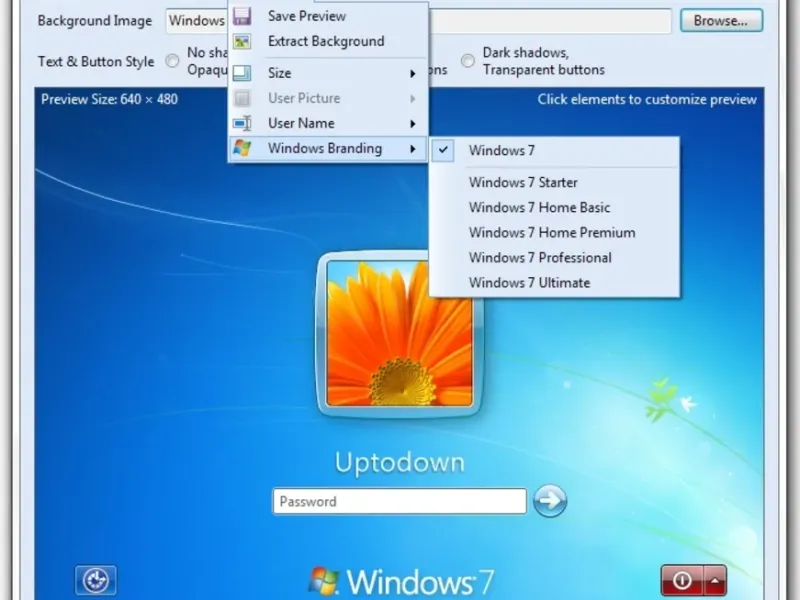Open the Ease of Access button
The width and height of the screenshot is (800, 600).
tap(96, 580)
